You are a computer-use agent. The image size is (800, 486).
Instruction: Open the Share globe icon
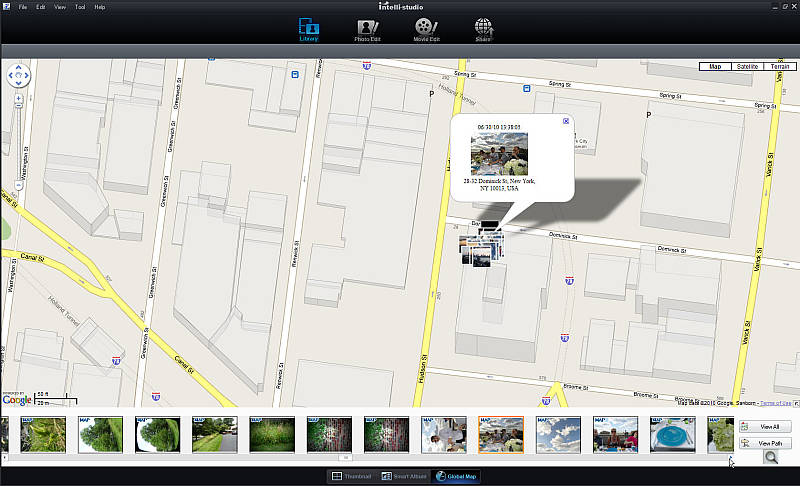483,30
